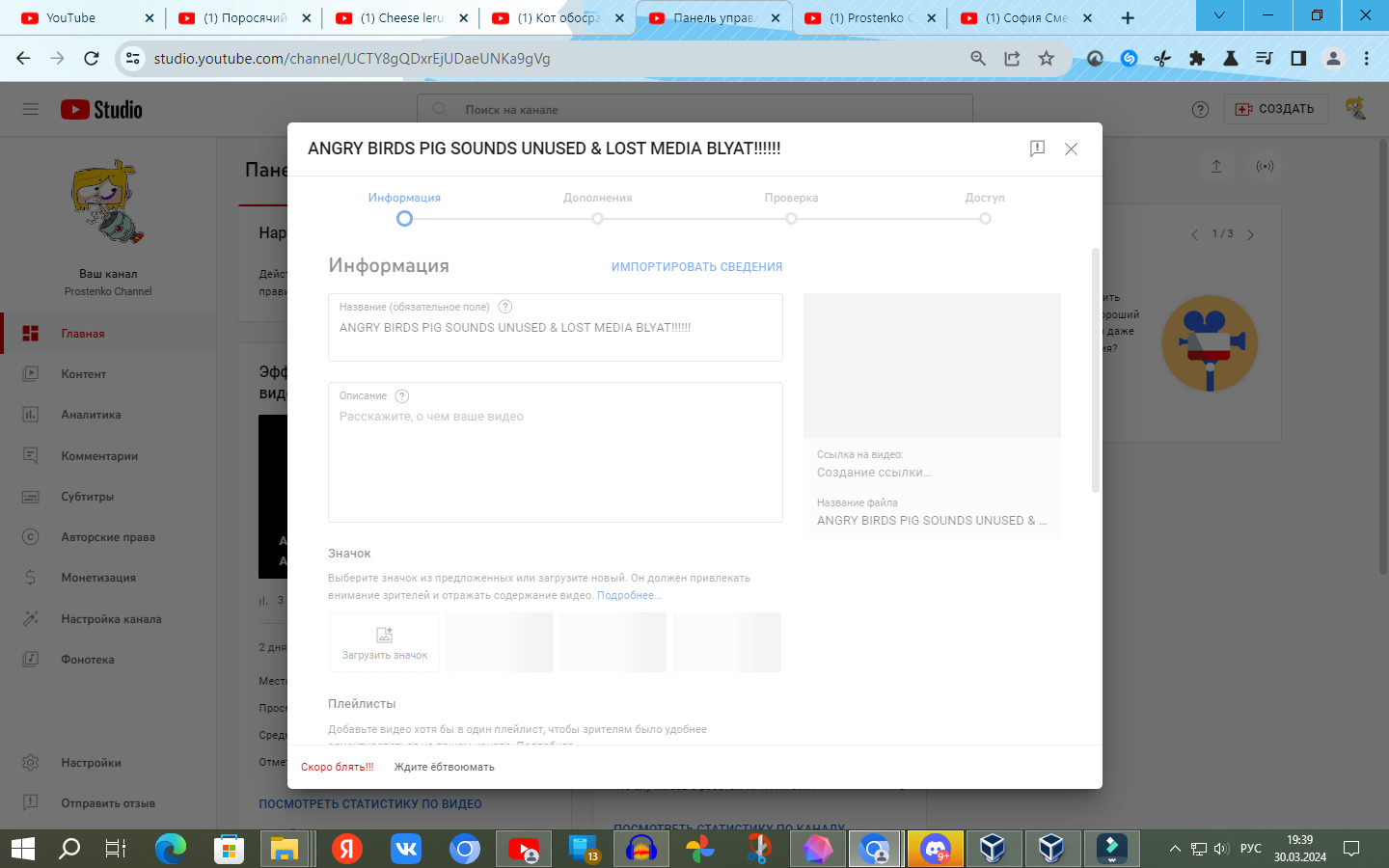This screenshot has width=1389, height=868.
Task: Select the Доступ step circle
Action: point(985,218)
